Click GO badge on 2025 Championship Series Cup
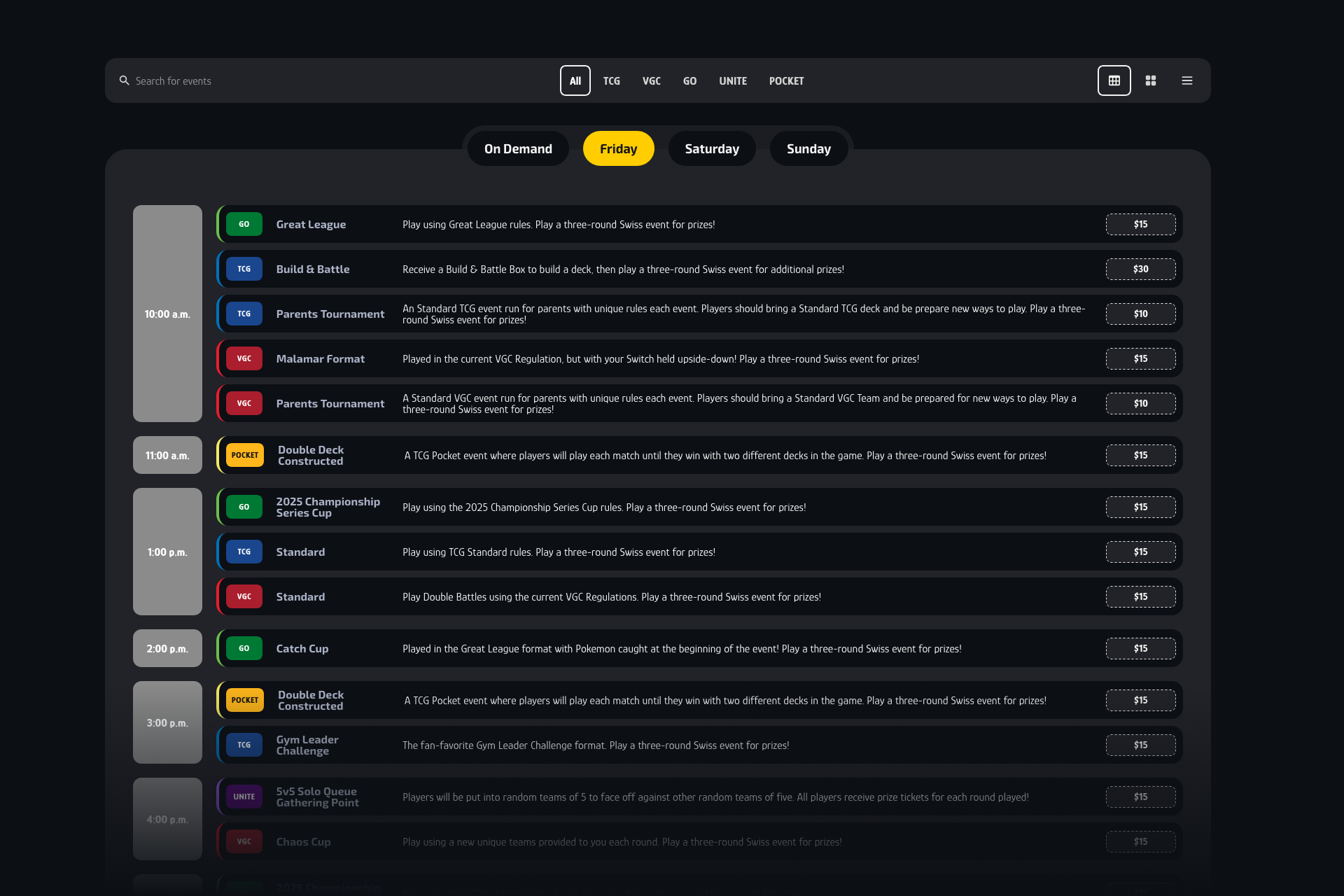This screenshot has height=896, width=1344. pos(244,507)
